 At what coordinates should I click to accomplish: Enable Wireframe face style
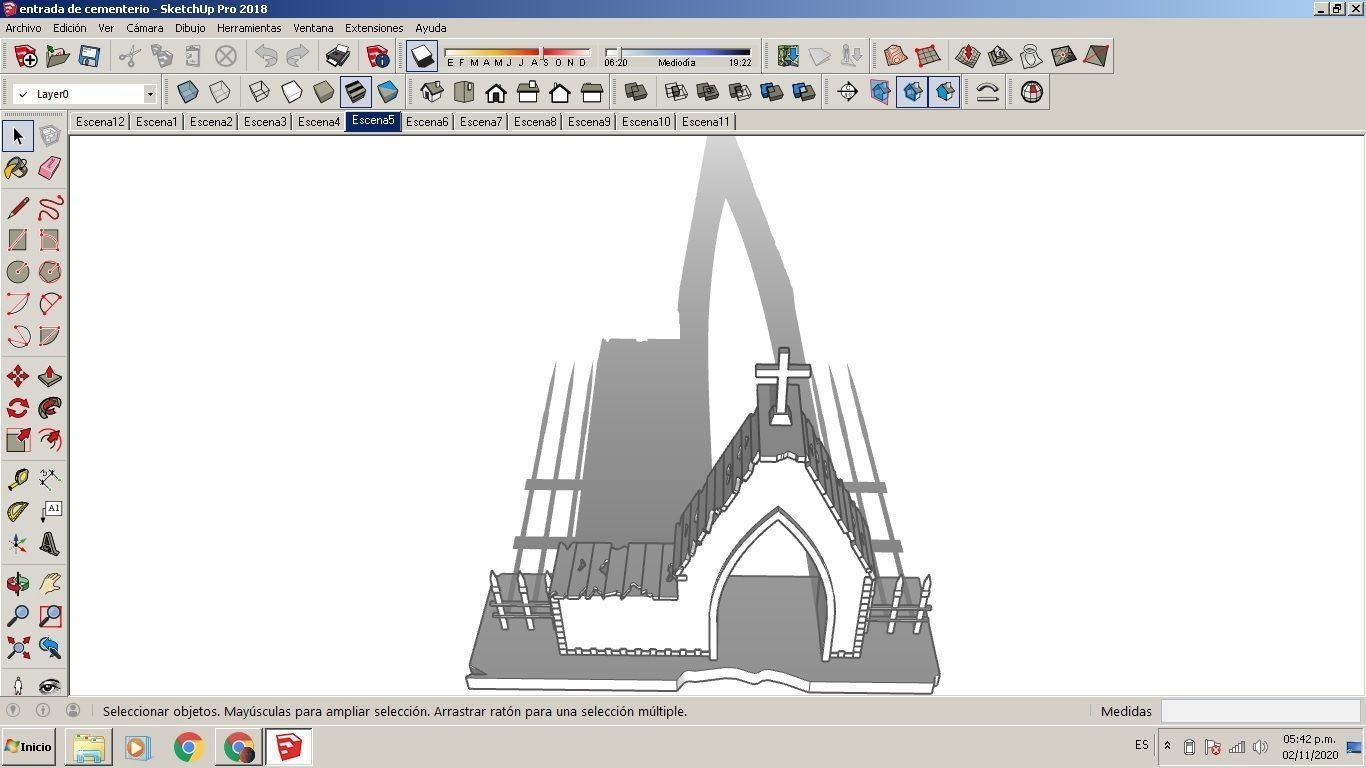pyautogui.click(x=259, y=92)
